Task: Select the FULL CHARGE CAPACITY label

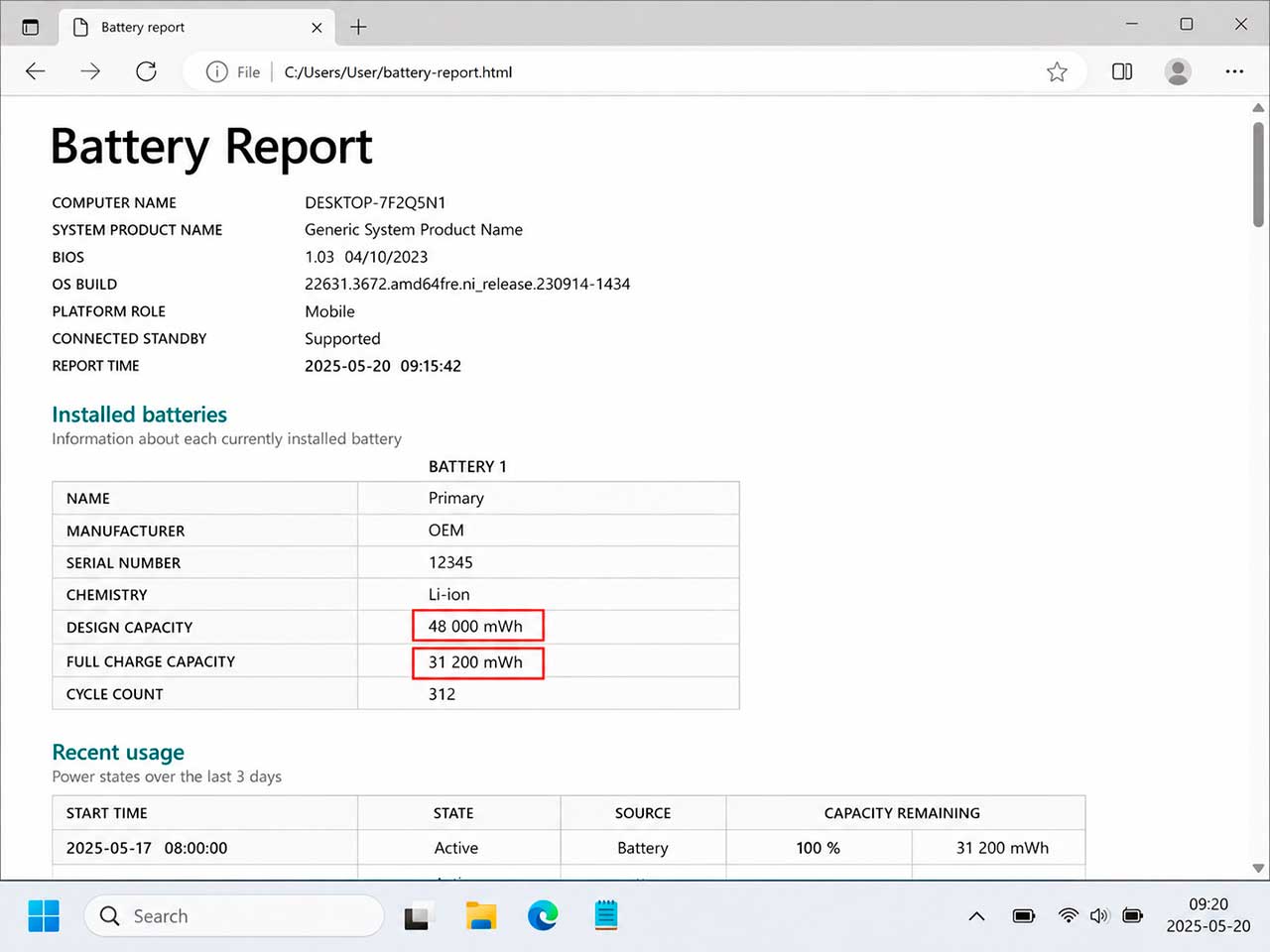Action: point(151,661)
